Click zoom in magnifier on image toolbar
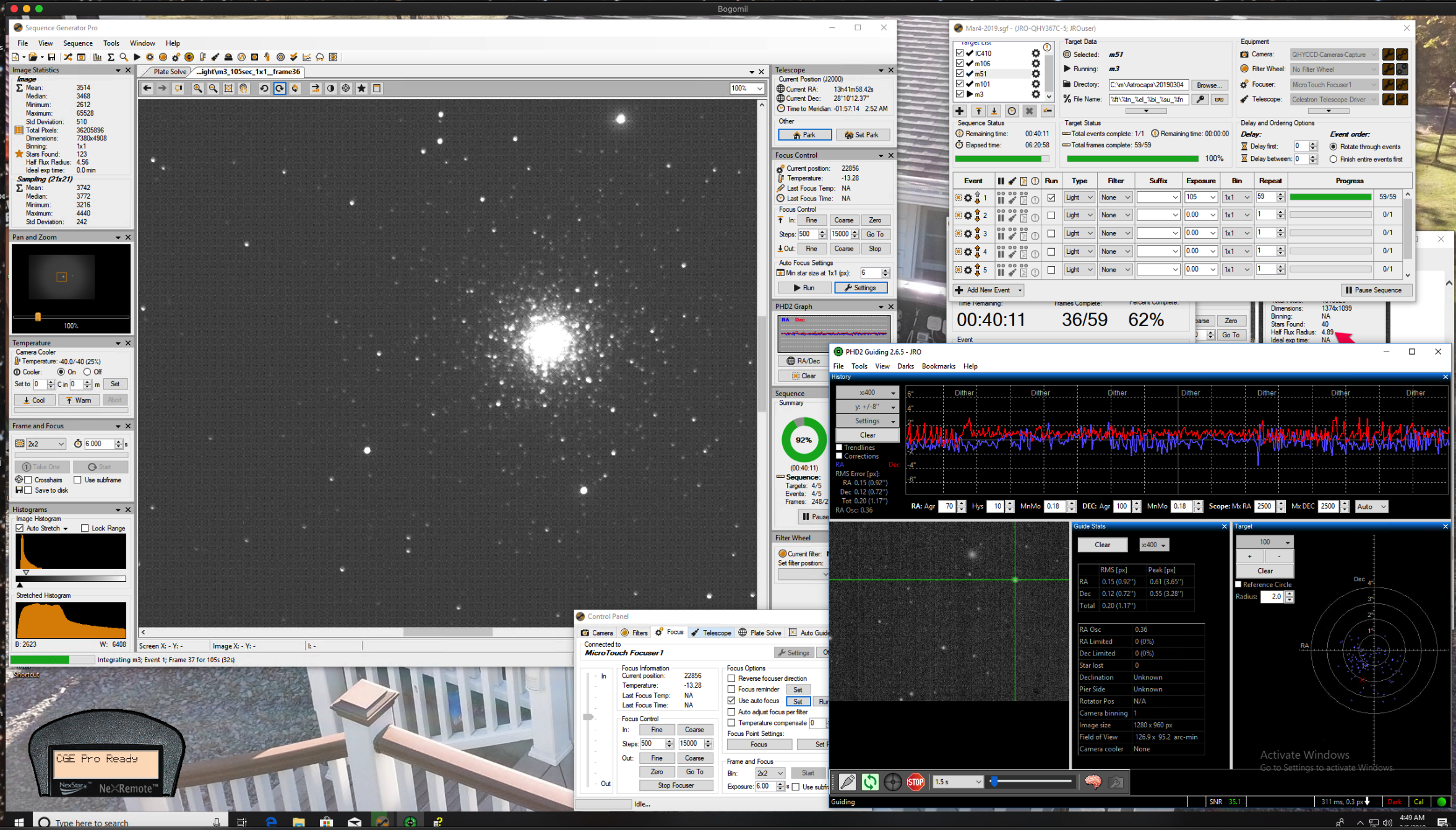Viewport: 1456px width, 830px height. 197,89
